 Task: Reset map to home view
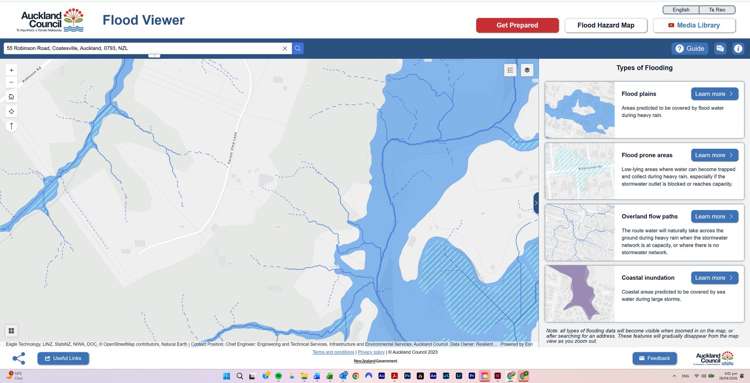point(11,97)
